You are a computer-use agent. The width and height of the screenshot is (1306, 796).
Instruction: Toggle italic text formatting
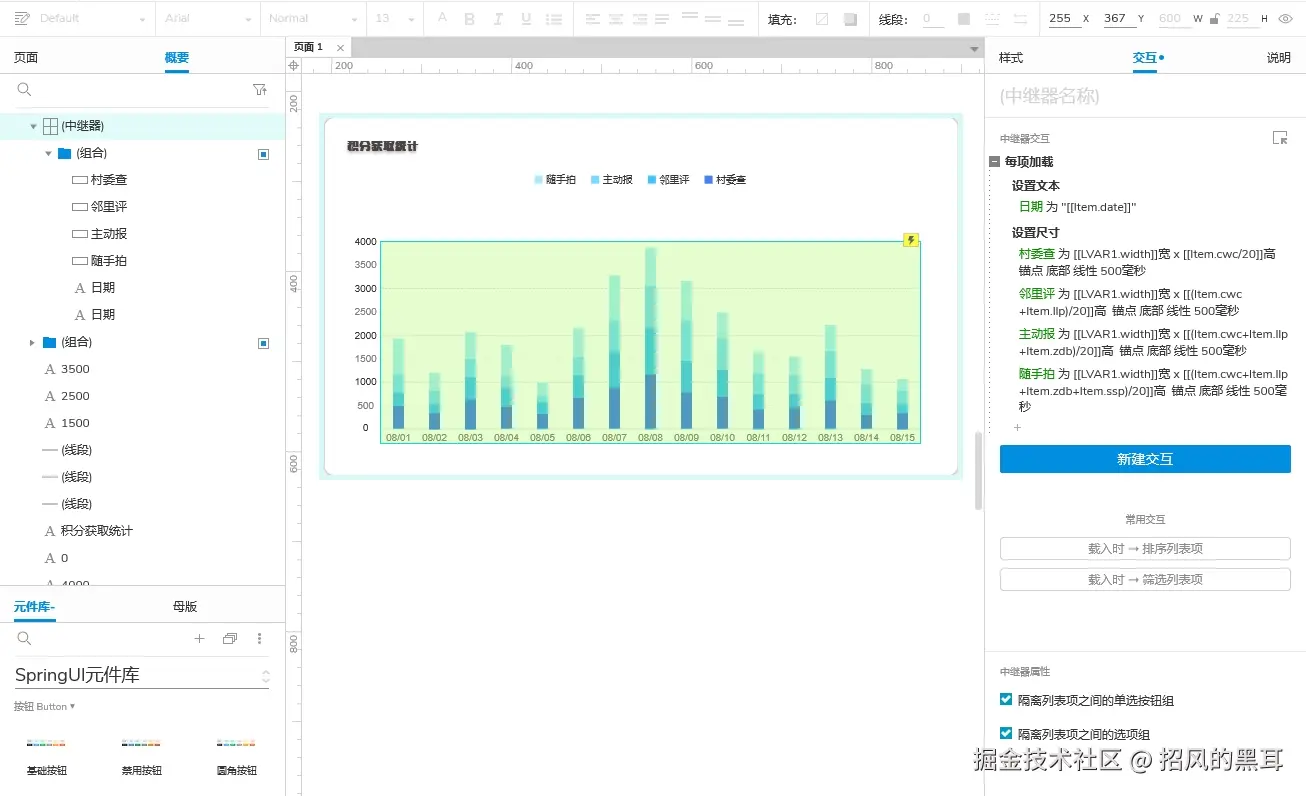(x=498, y=18)
